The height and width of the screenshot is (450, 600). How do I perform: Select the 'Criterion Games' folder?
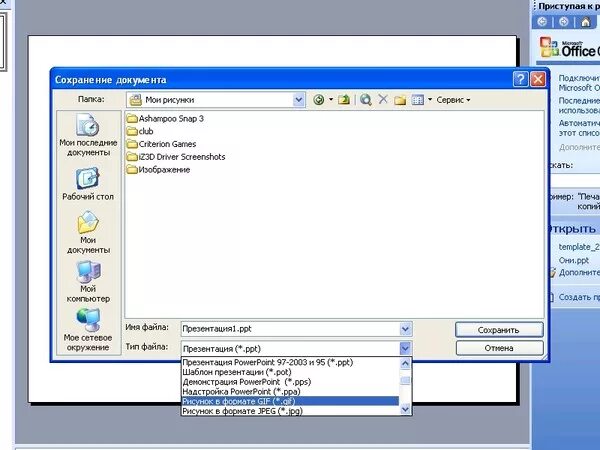(x=161, y=144)
